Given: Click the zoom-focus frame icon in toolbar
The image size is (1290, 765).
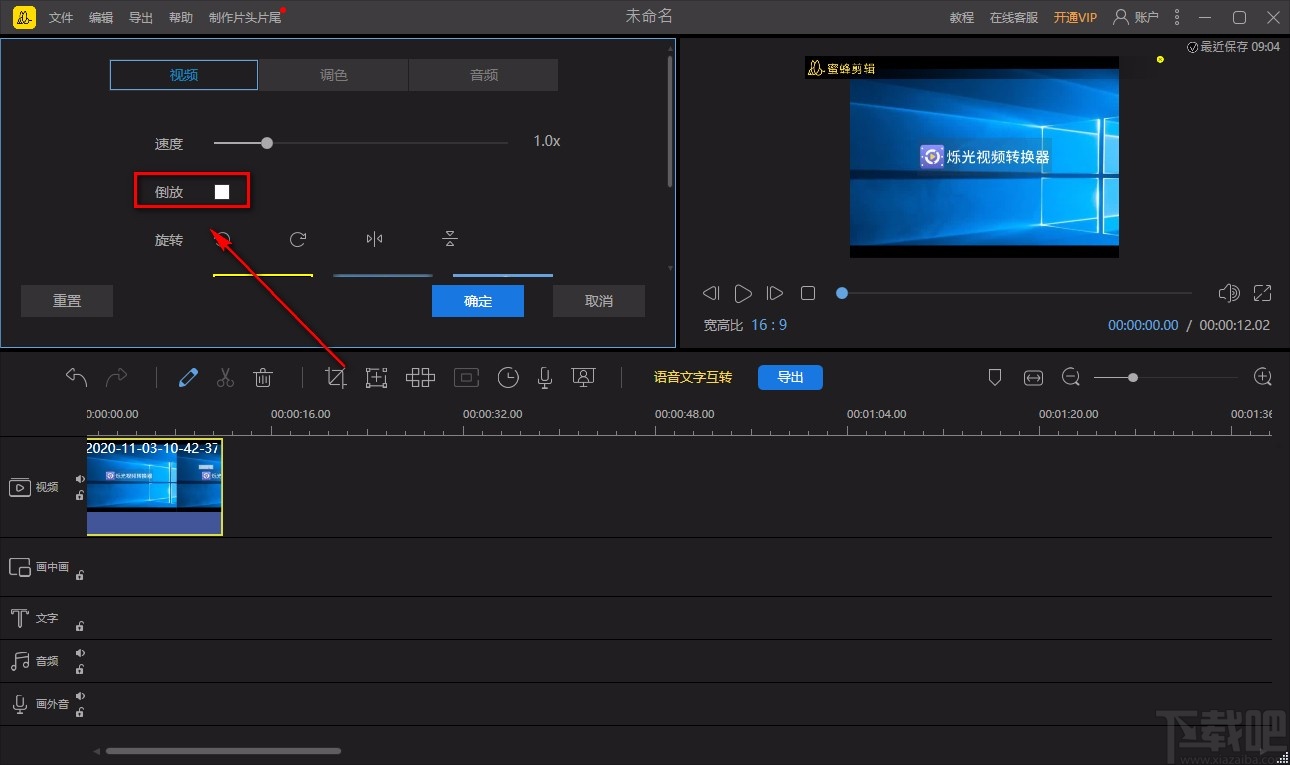Looking at the screenshot, I should (376, 377).
